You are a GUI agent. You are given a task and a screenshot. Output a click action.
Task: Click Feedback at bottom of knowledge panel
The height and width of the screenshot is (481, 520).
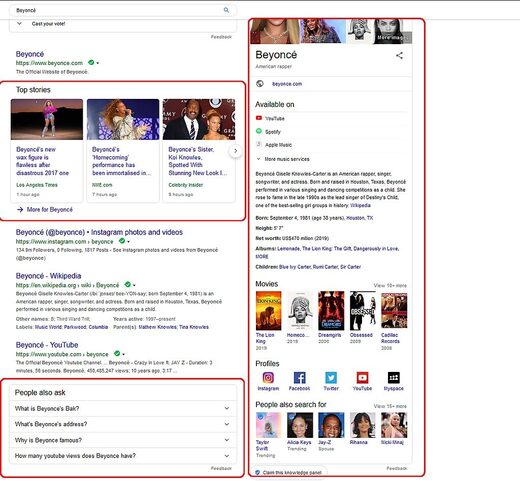(396, 468)
